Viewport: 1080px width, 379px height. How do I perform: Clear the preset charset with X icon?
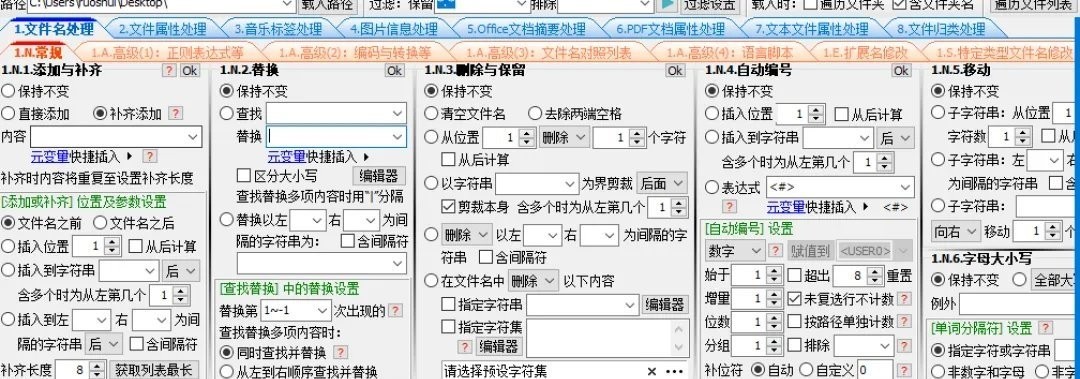[x=652, y=371]
